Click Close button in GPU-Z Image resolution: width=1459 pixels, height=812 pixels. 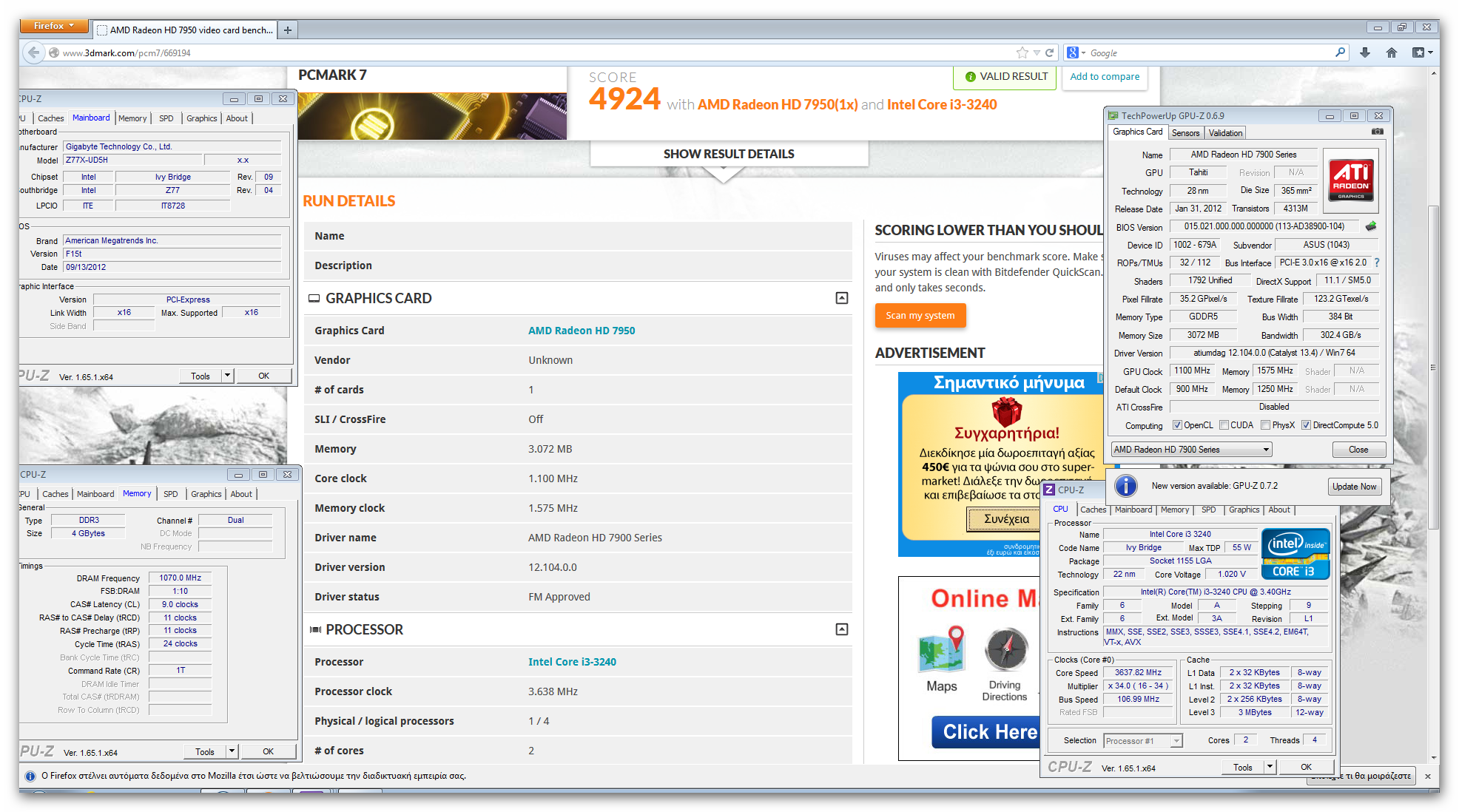click(1358, 450)
